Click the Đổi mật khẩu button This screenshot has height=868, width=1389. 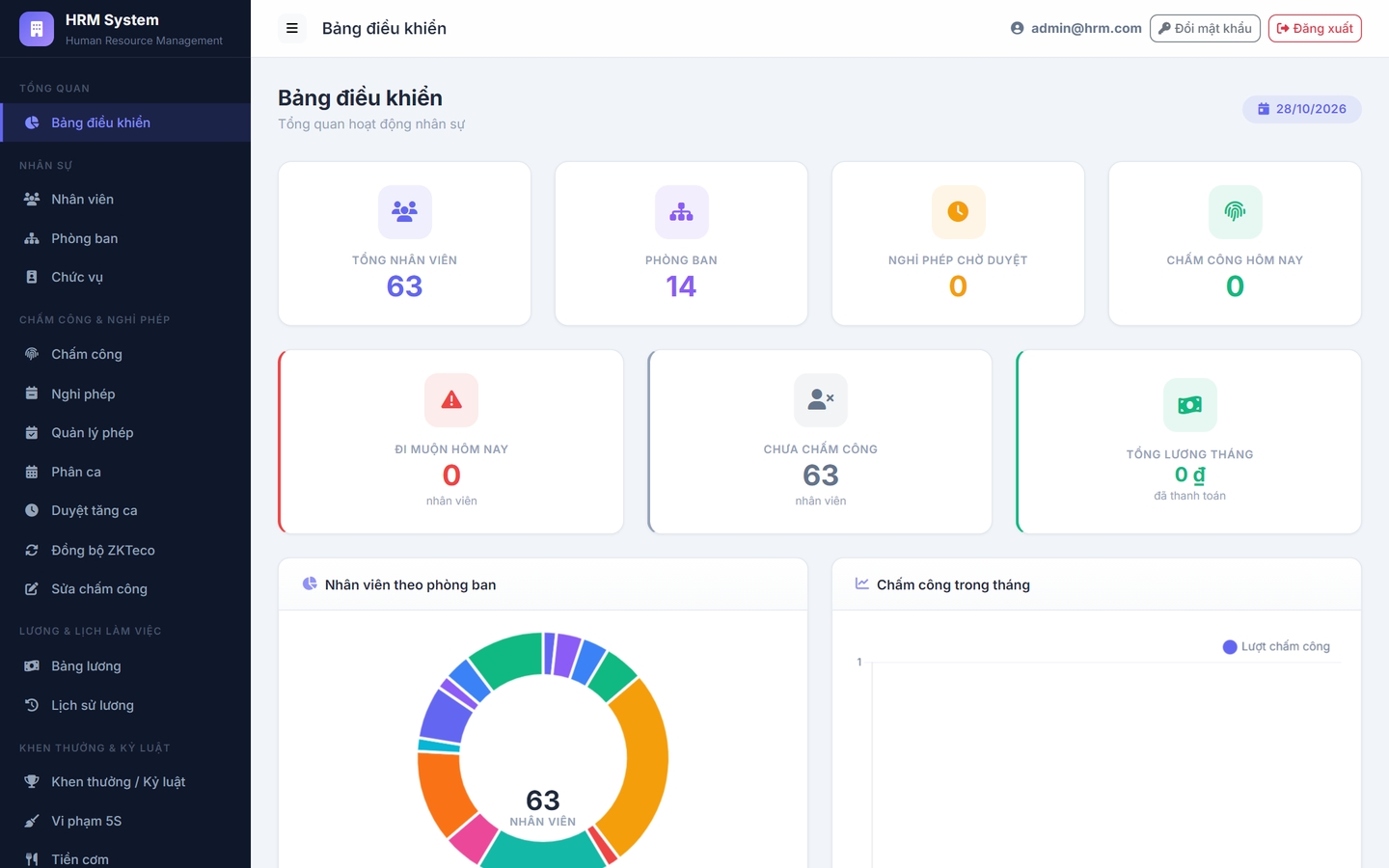[x=1205, y=28]
